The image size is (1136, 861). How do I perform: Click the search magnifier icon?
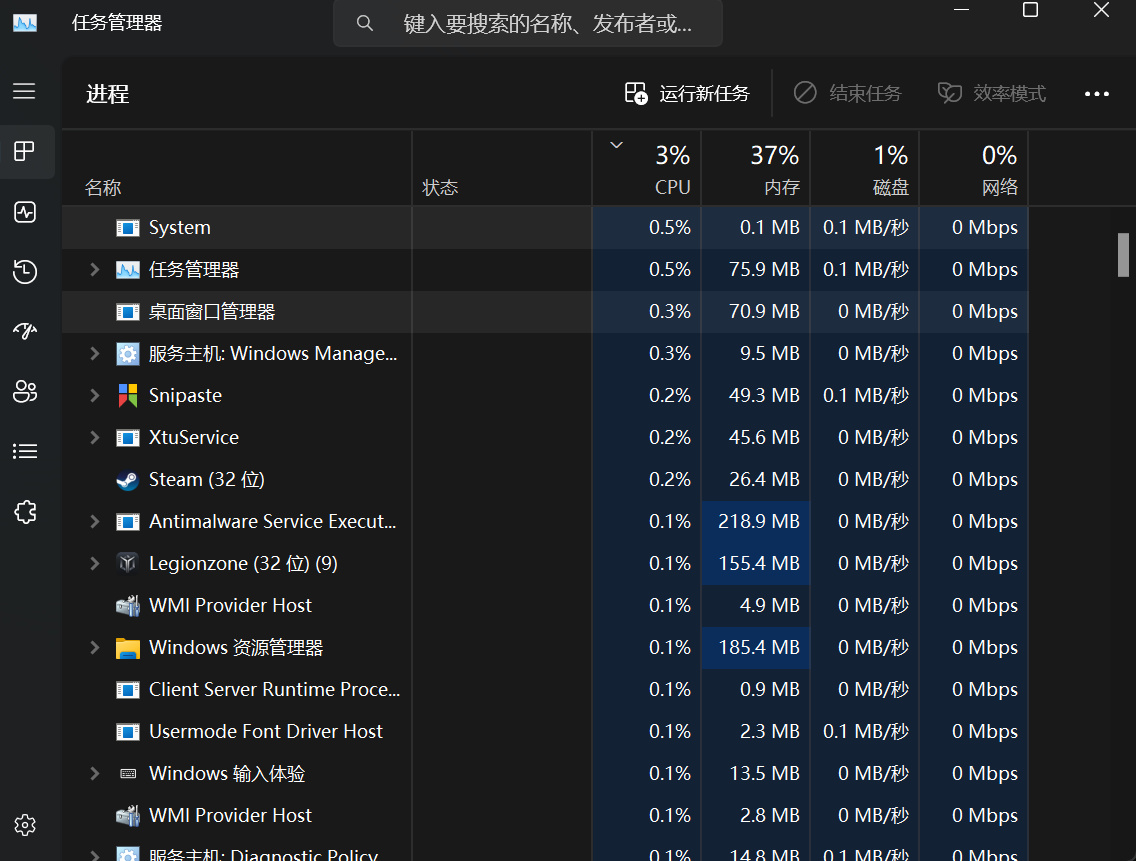(x=365, y=23)
